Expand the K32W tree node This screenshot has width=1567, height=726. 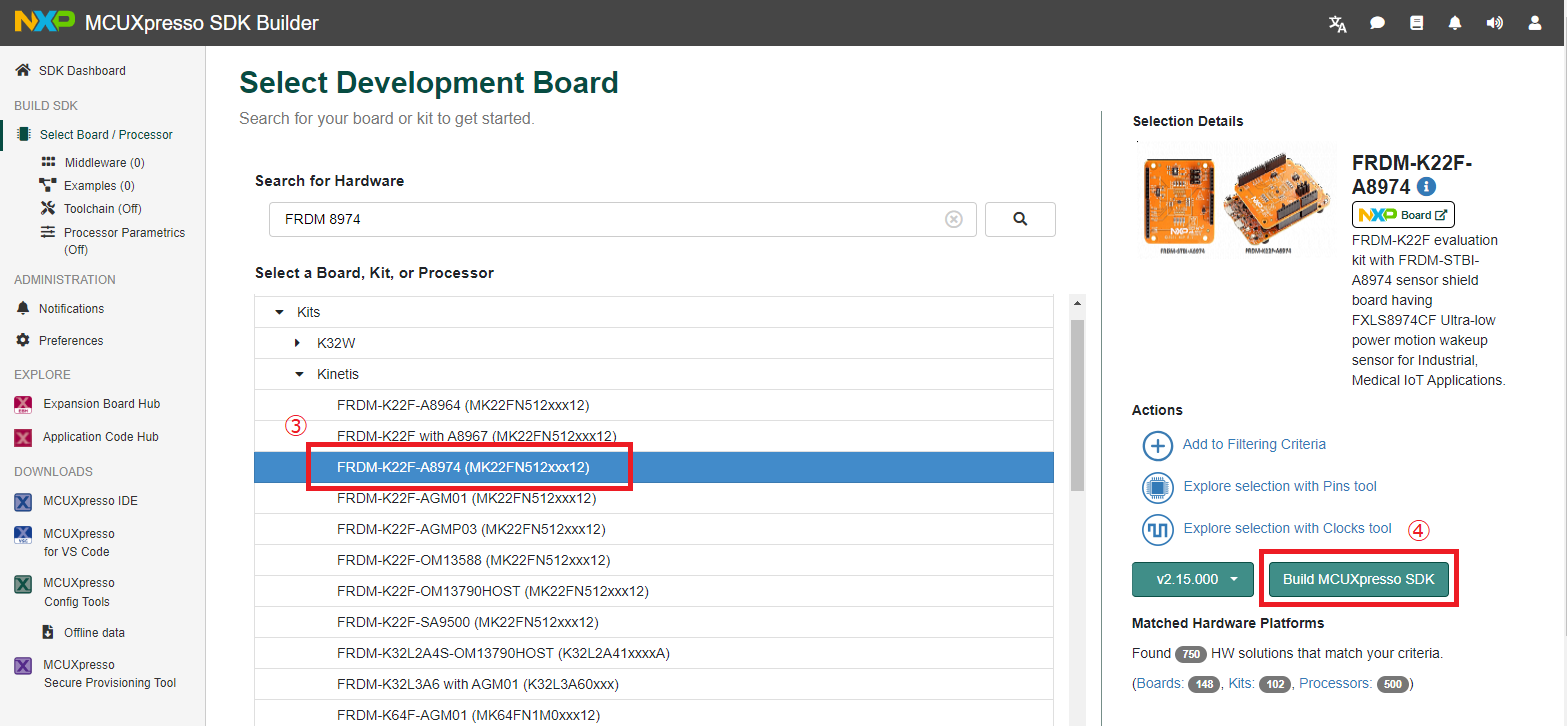click(x=298, y=343)
